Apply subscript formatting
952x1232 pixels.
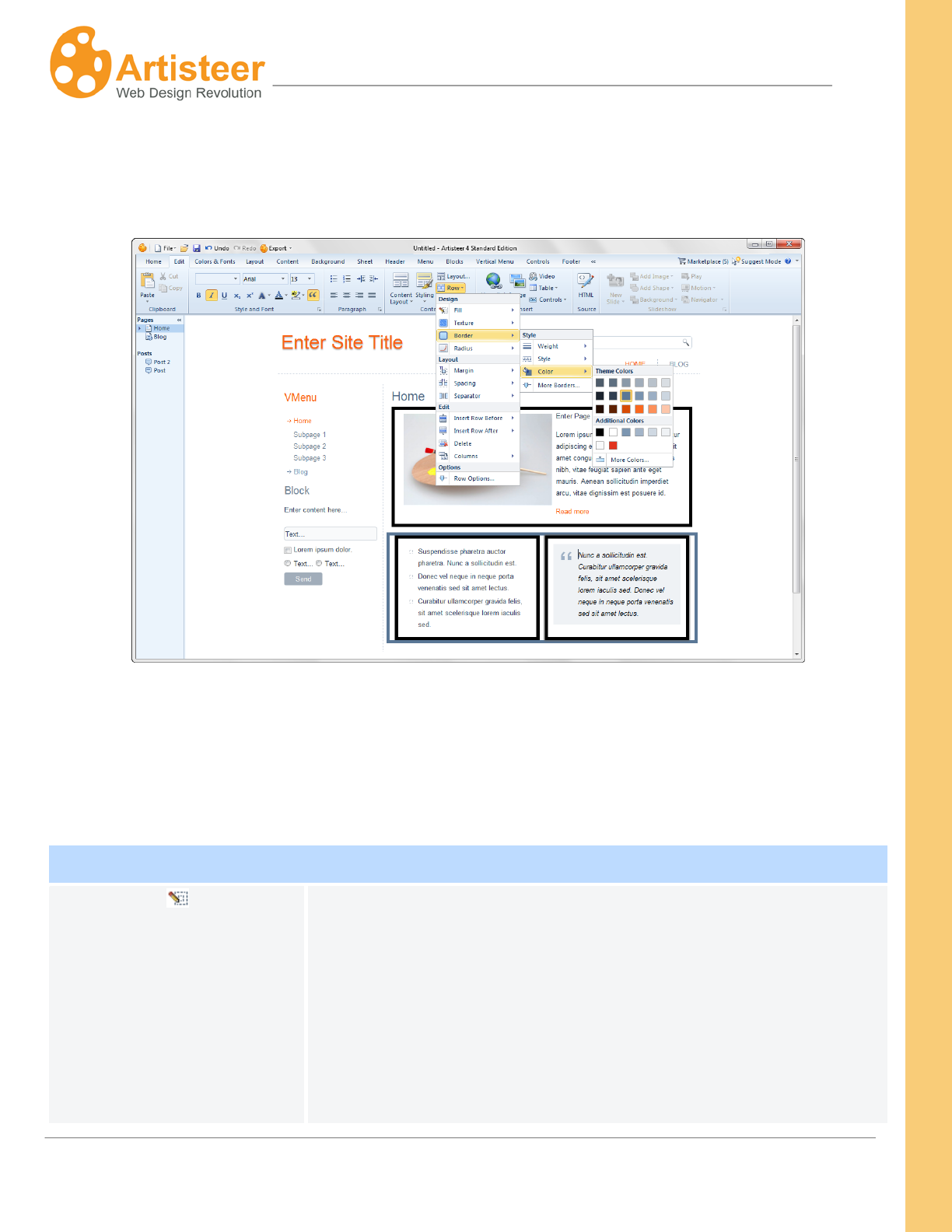click(x=237, y=296)
